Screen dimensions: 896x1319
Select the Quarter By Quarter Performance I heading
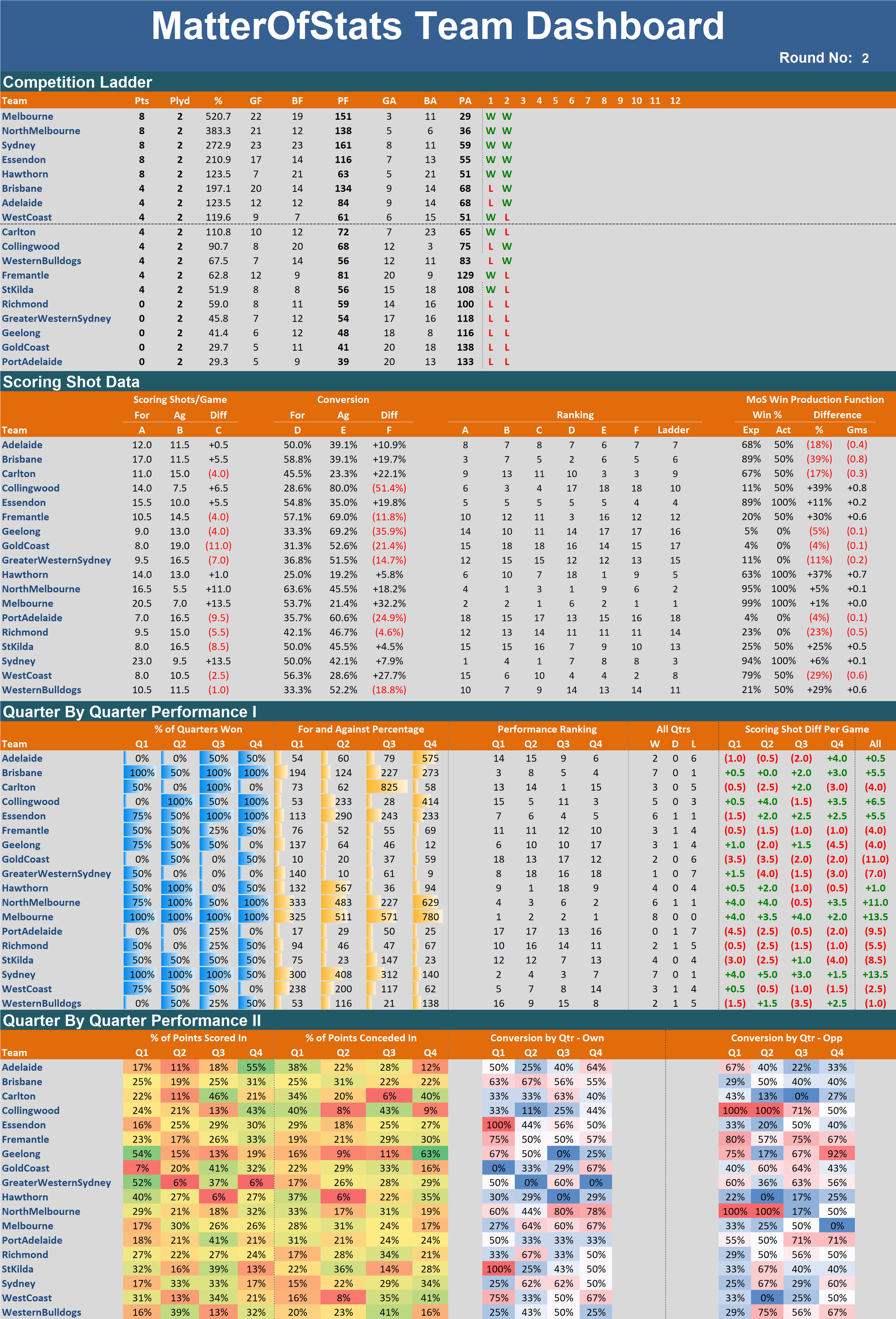click(130, 712)
